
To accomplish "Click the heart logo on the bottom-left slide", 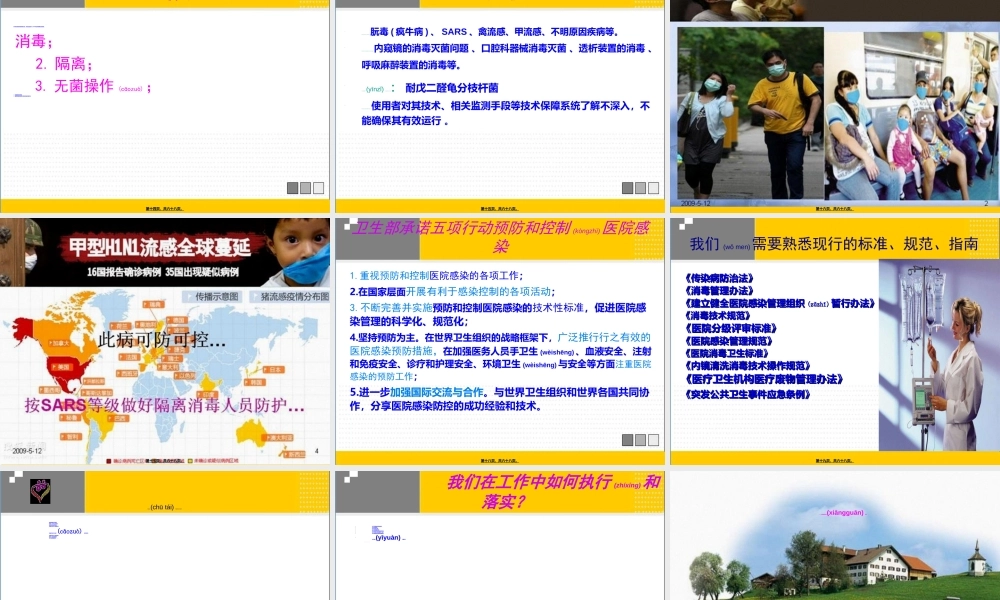I will tap(40, 489).
